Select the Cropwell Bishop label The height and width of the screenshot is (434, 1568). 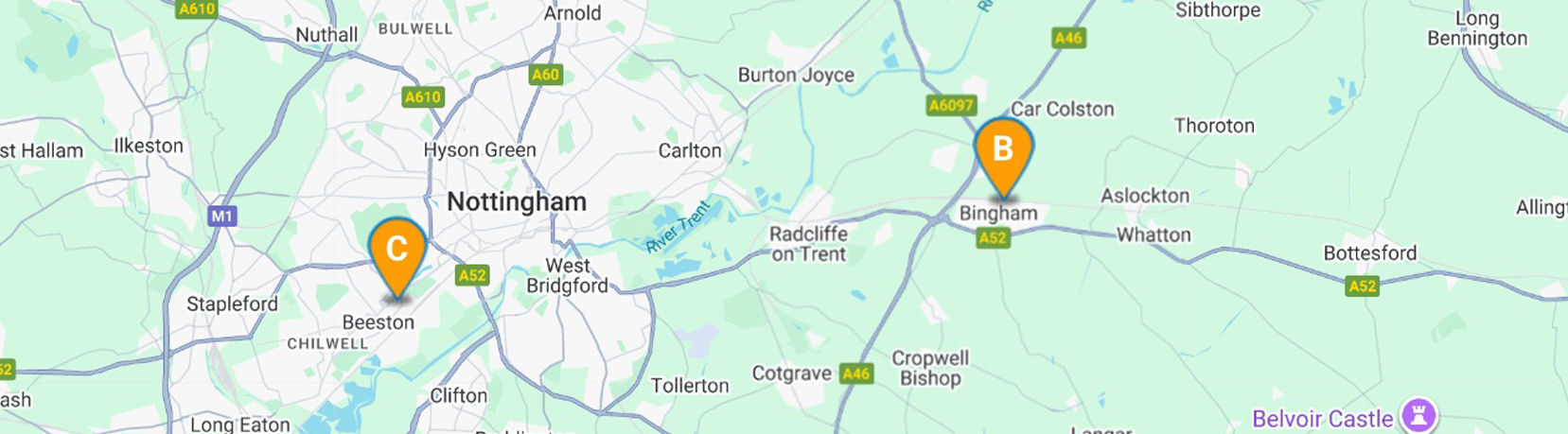point(930,368)
